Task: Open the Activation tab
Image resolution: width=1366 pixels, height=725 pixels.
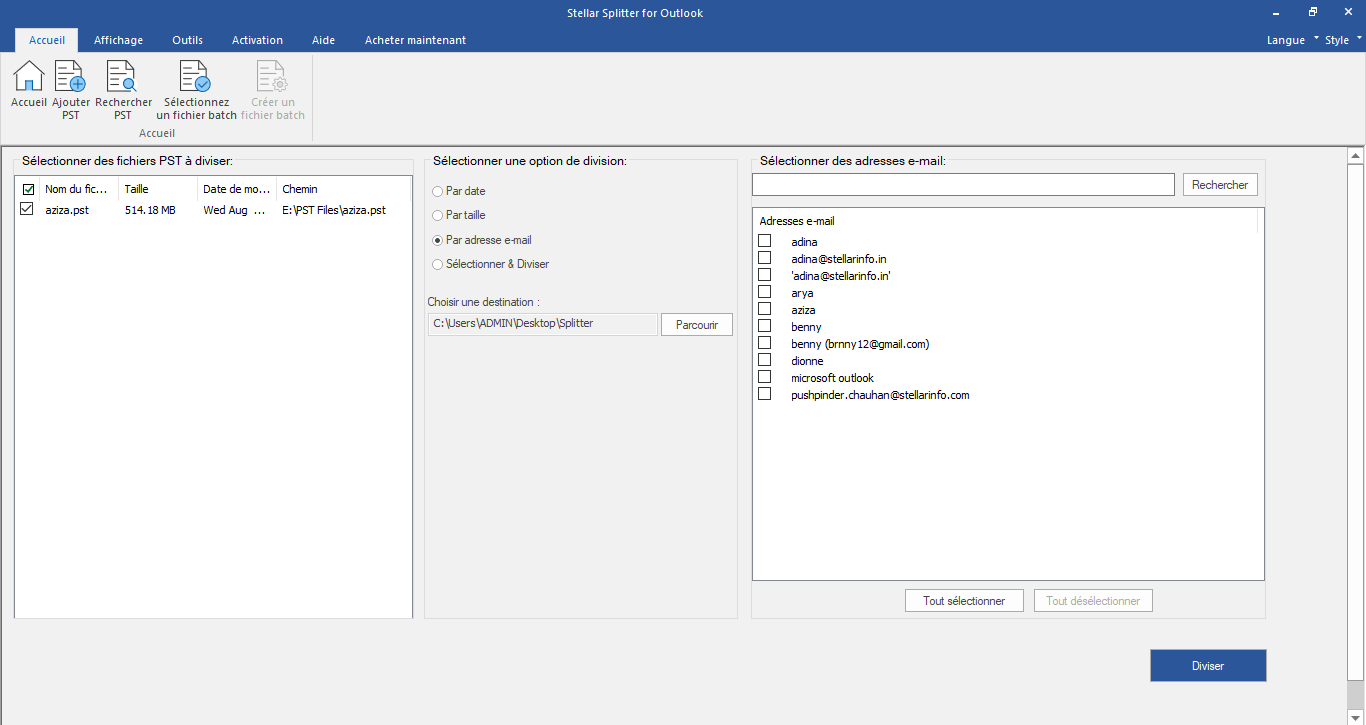Action: click(257, 40)
